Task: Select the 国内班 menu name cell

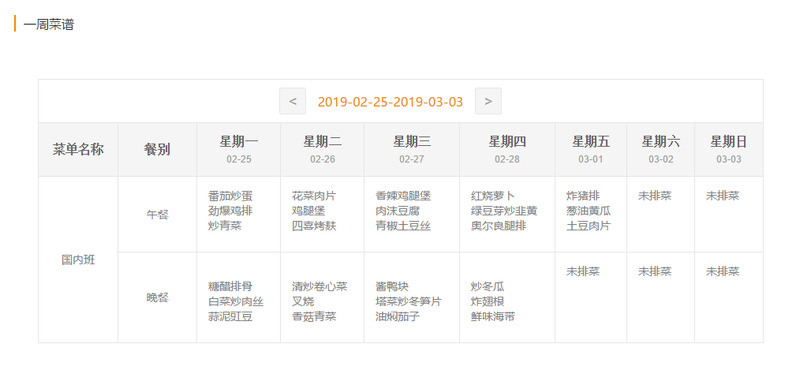Action: coord(78,260)
